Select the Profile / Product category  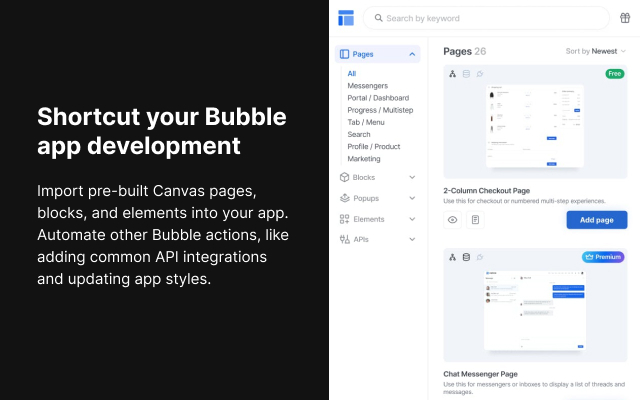coord(373,147)
